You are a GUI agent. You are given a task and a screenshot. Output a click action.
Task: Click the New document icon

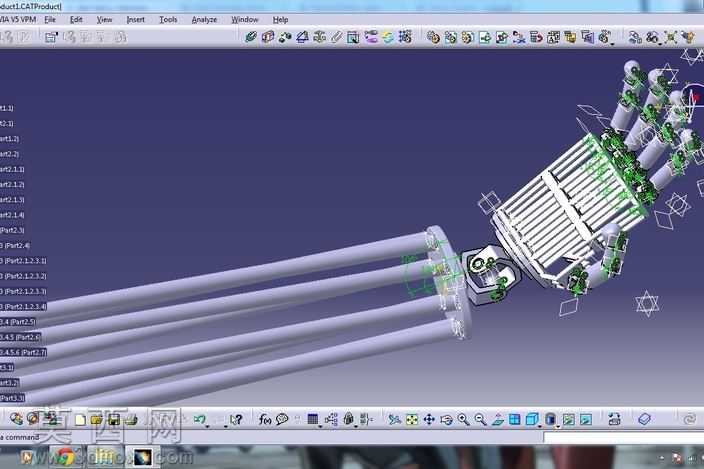[x=80, y=419]
